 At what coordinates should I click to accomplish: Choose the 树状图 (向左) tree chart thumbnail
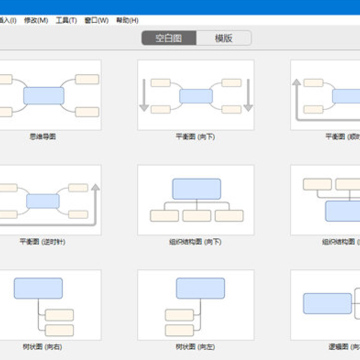click(x=196, y=305)
